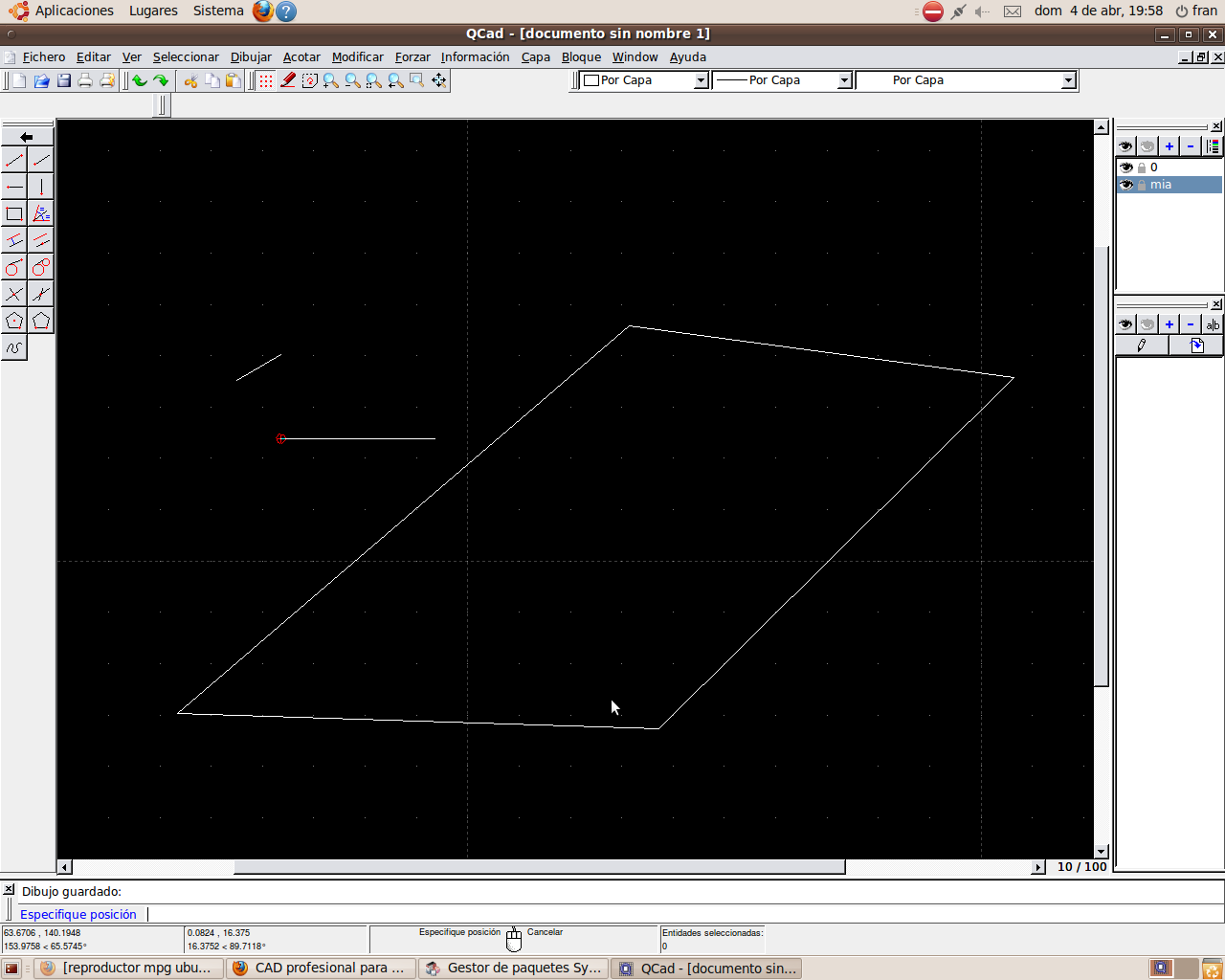
Task: Toggle the lock on layer mia
Action: click(1142, 185)
